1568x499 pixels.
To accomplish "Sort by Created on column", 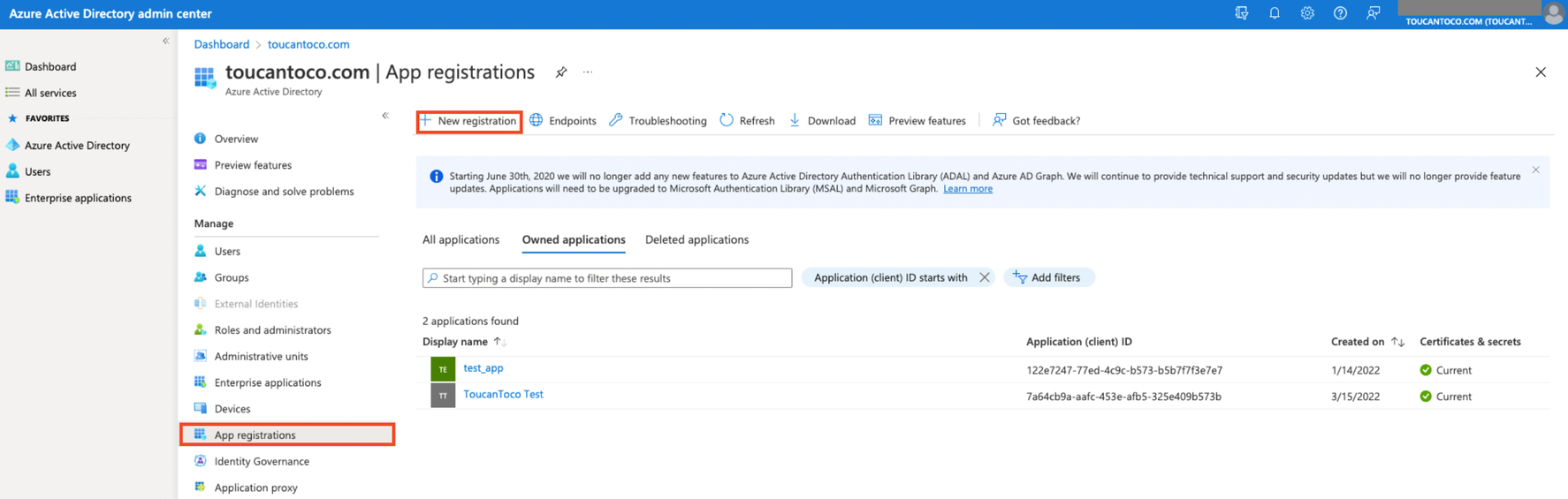I will tap(1367, 342).
